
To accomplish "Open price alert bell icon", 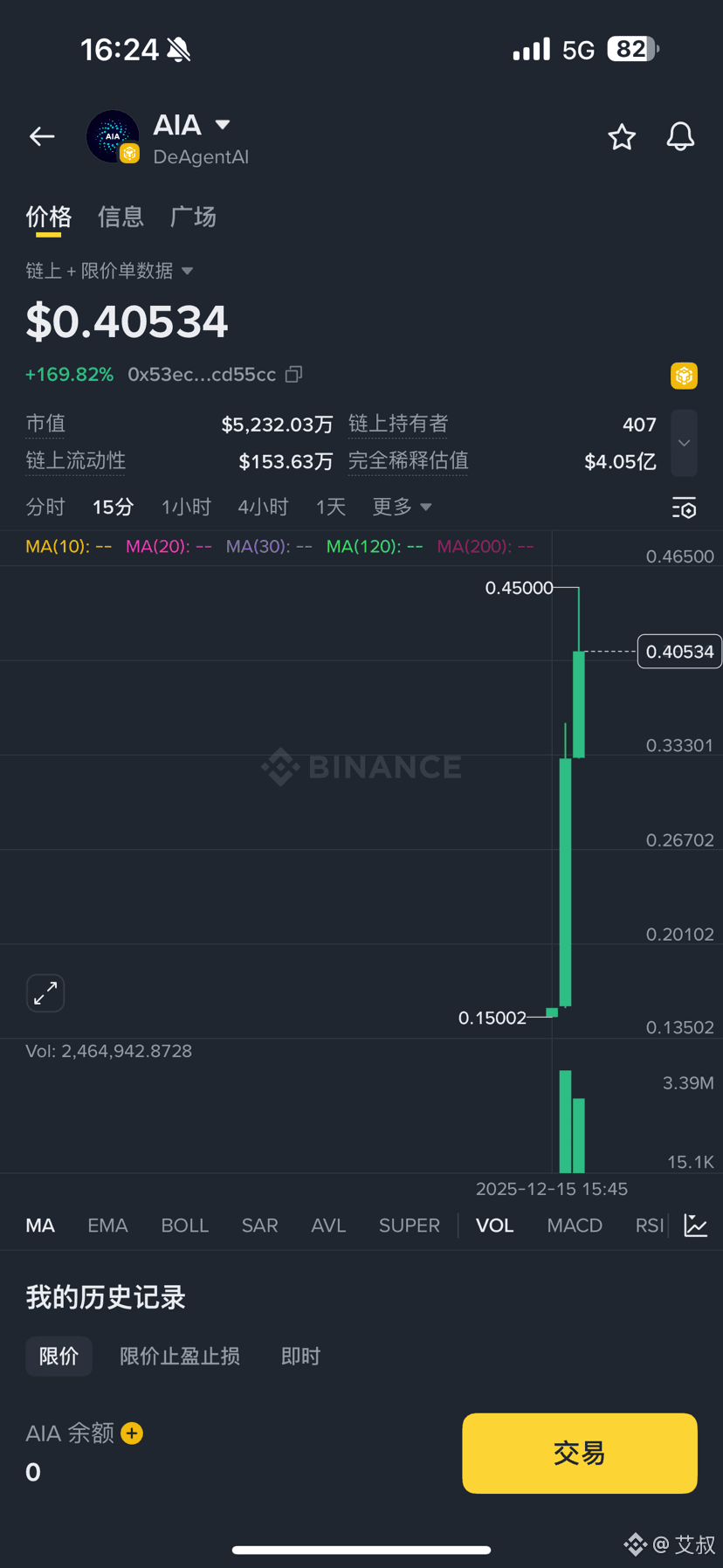I will tap(680, 136).
